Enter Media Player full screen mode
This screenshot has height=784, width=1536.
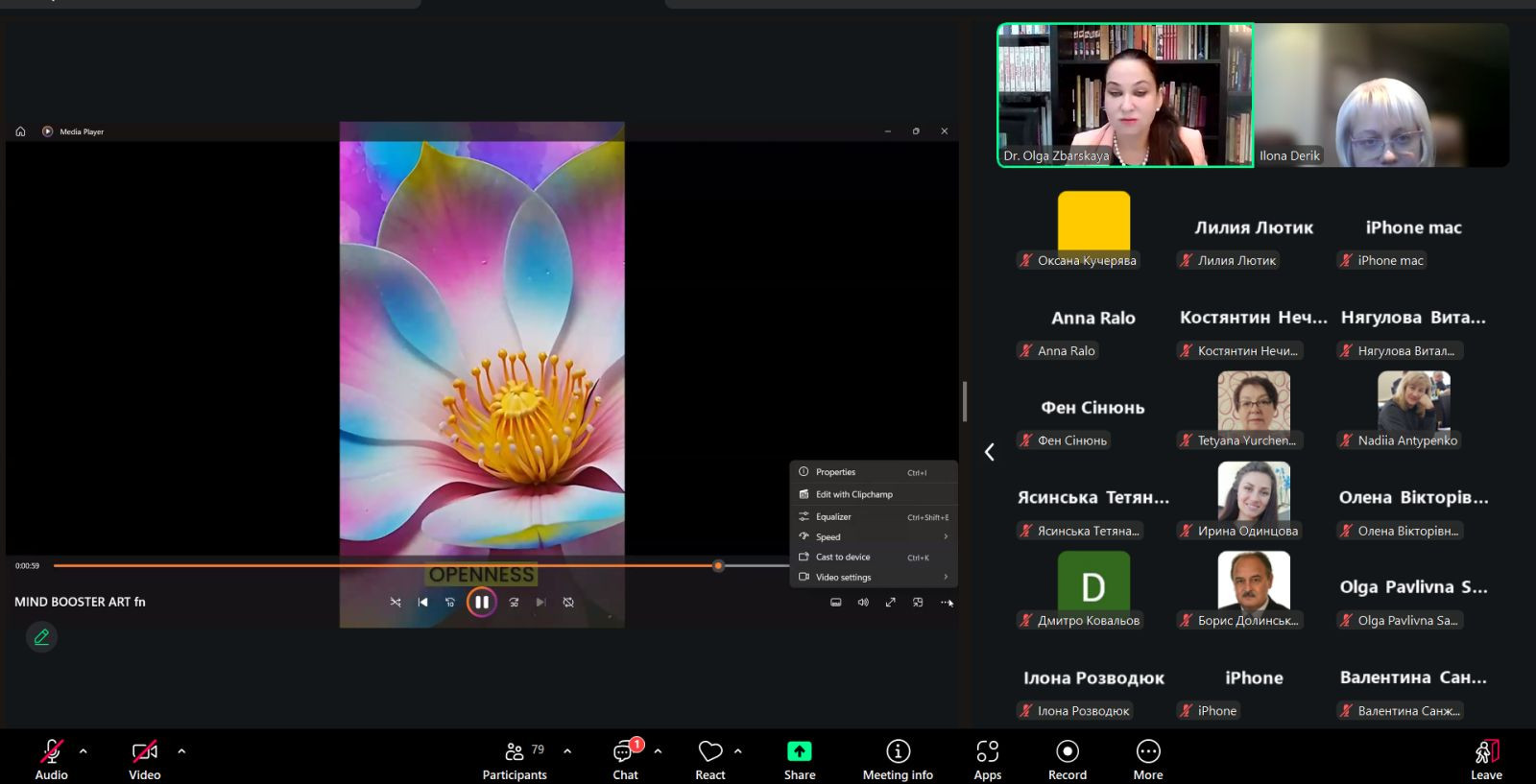tap(891, 602)
